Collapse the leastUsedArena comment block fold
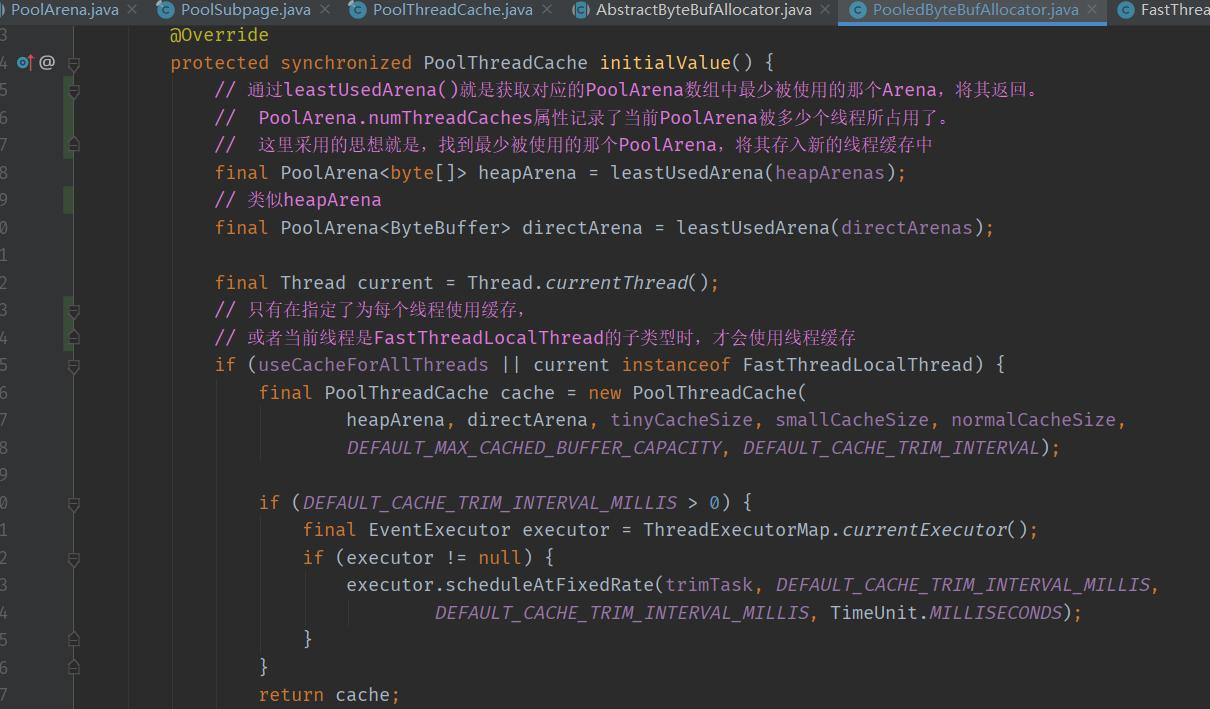Screen dimensions: 1210x709 [73, 90]
